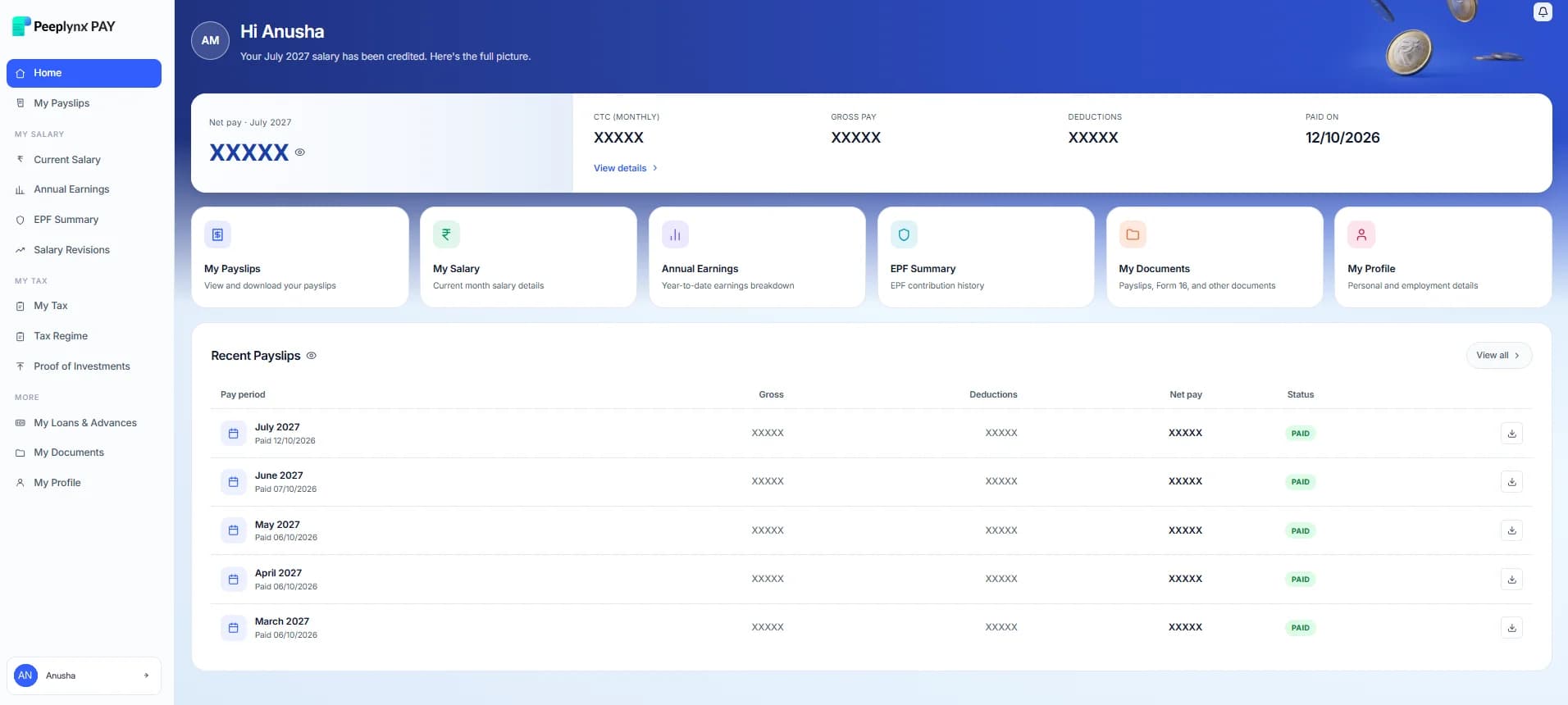Open the April 2027 payslip row
Screen dimensions: 1568x705
[871, 579]
